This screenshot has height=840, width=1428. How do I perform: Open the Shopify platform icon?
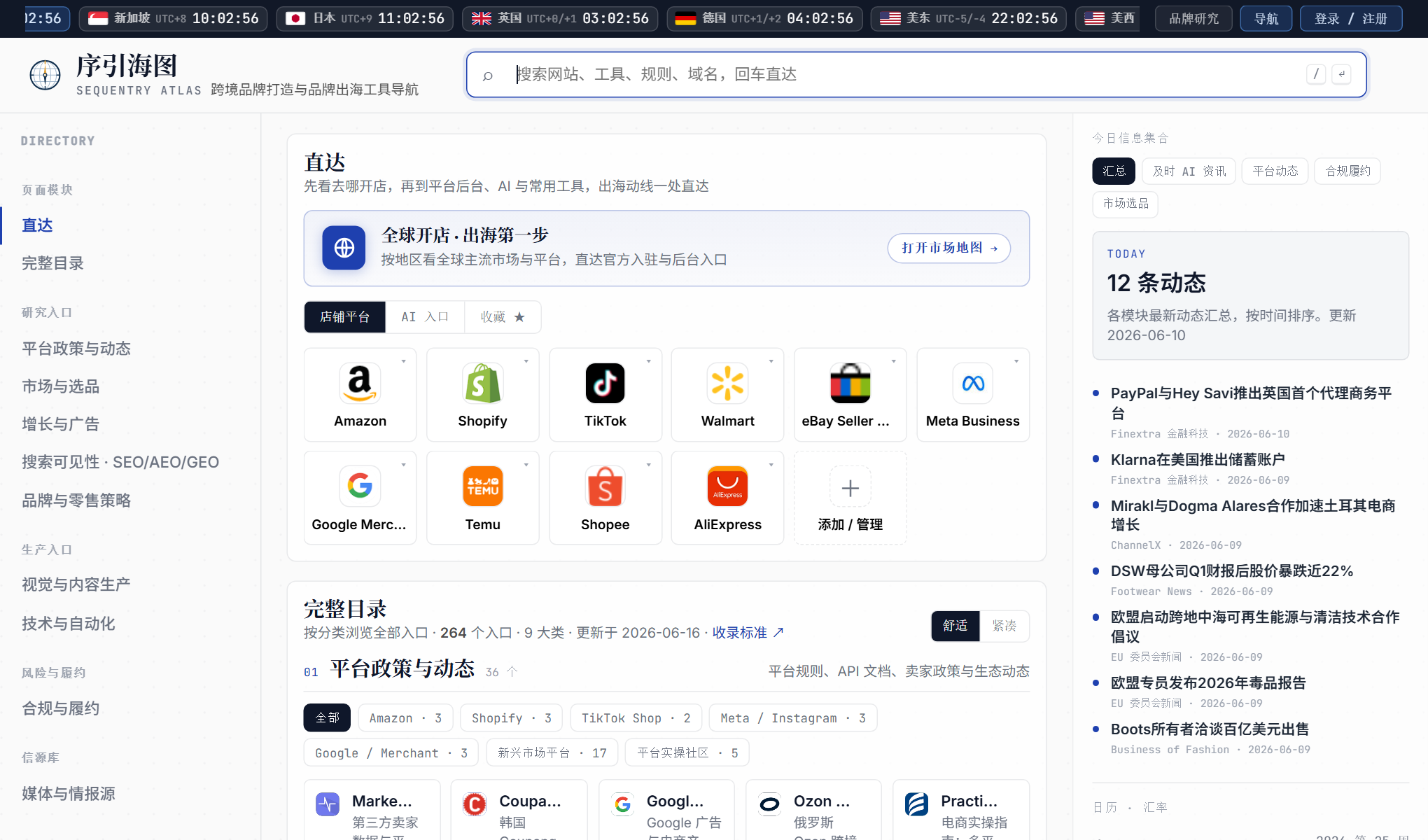click(x=482, y=383)
